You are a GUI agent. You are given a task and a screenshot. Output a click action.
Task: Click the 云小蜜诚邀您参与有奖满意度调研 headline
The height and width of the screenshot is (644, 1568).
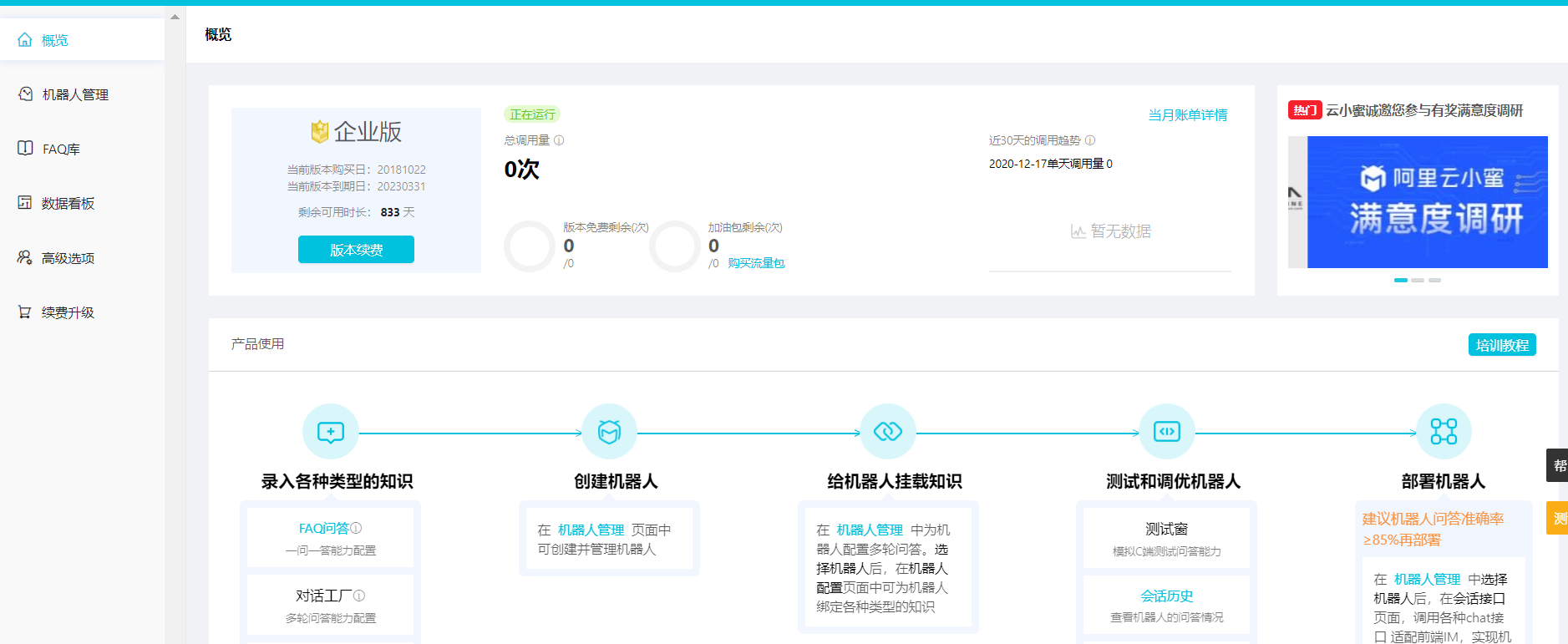pos(1424,110)
